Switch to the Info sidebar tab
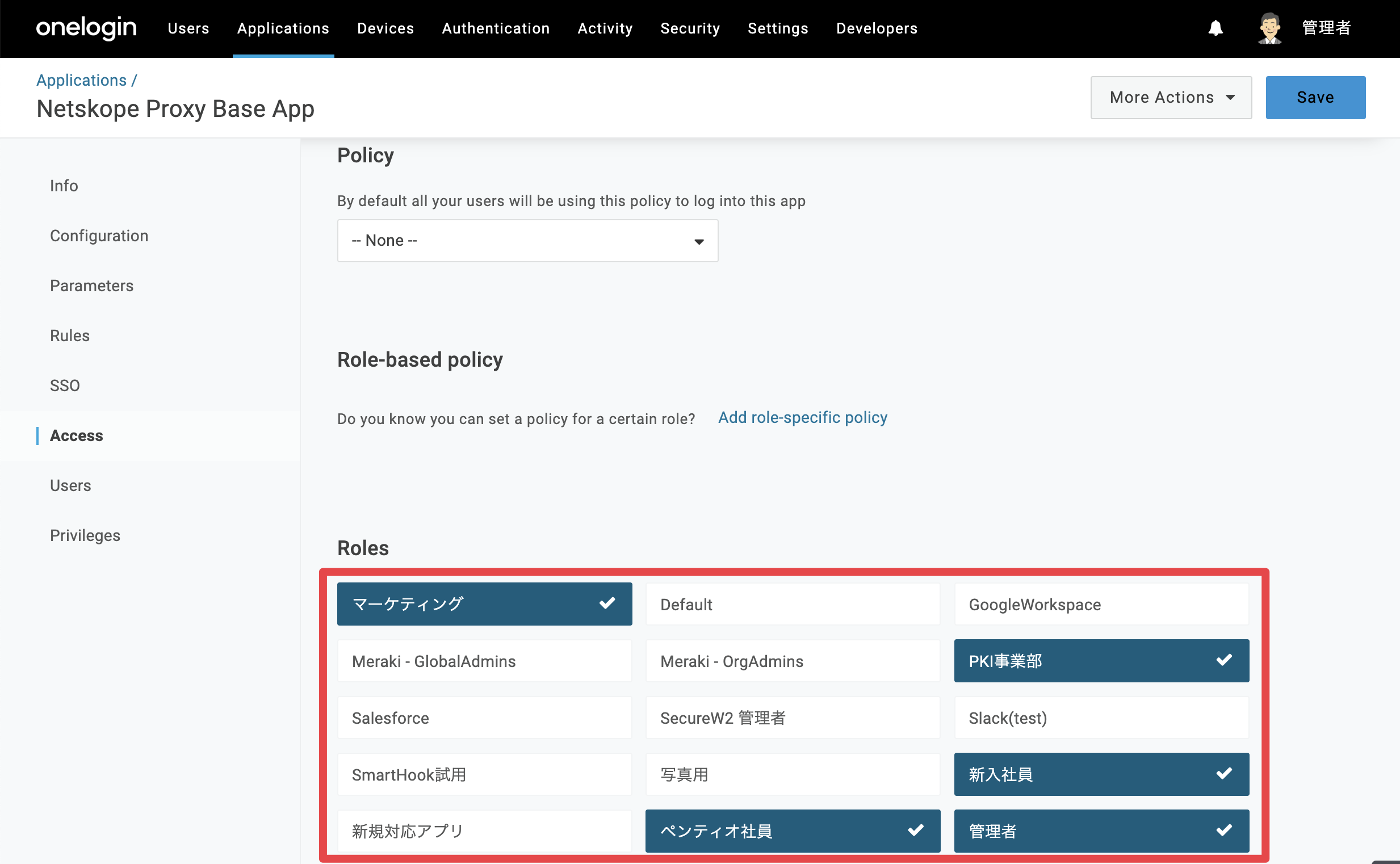This screenshot has width=1400, height=864. pos(64,186)
